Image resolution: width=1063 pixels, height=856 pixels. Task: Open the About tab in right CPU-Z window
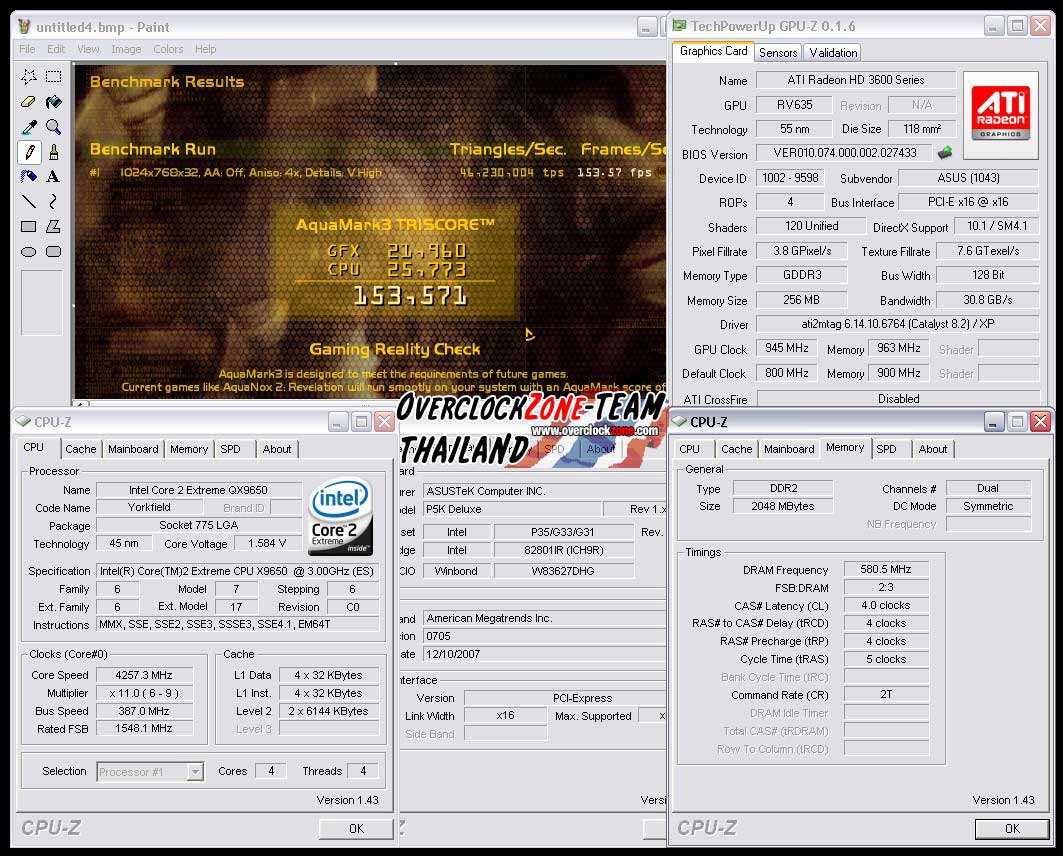933,449
